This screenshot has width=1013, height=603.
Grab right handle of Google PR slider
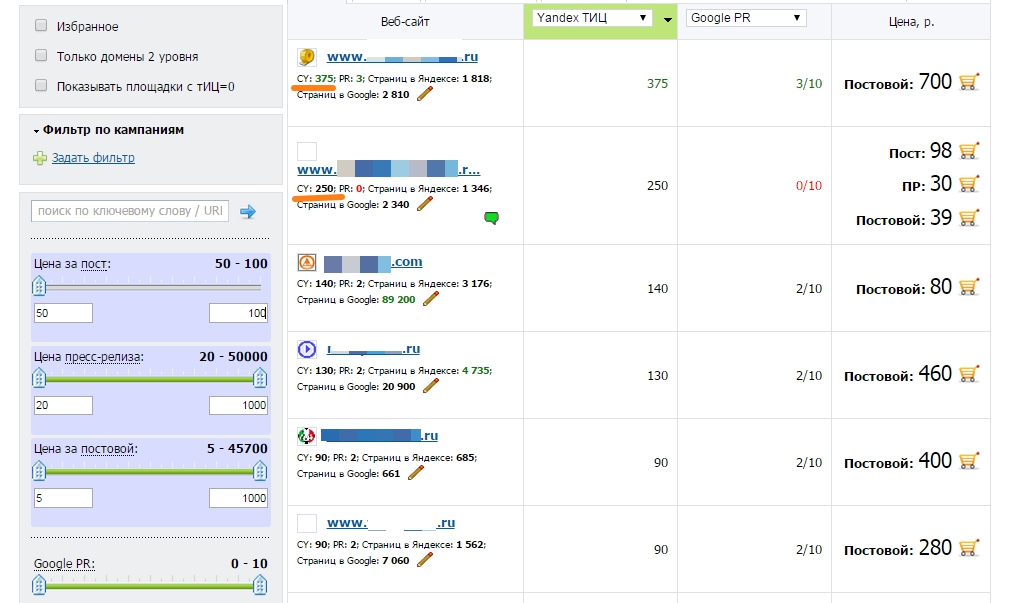[x=260, y=585]
